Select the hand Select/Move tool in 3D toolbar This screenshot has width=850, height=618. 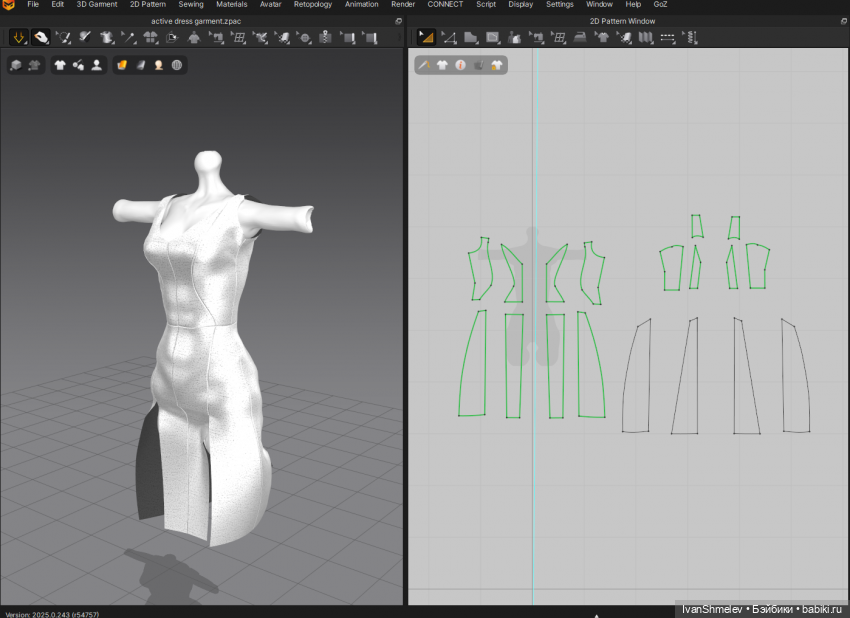point(41,37)
